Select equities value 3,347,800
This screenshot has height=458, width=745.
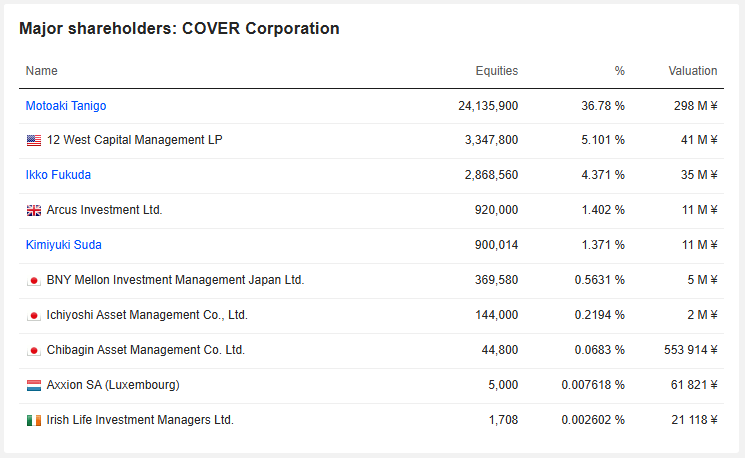coord(491,140)
